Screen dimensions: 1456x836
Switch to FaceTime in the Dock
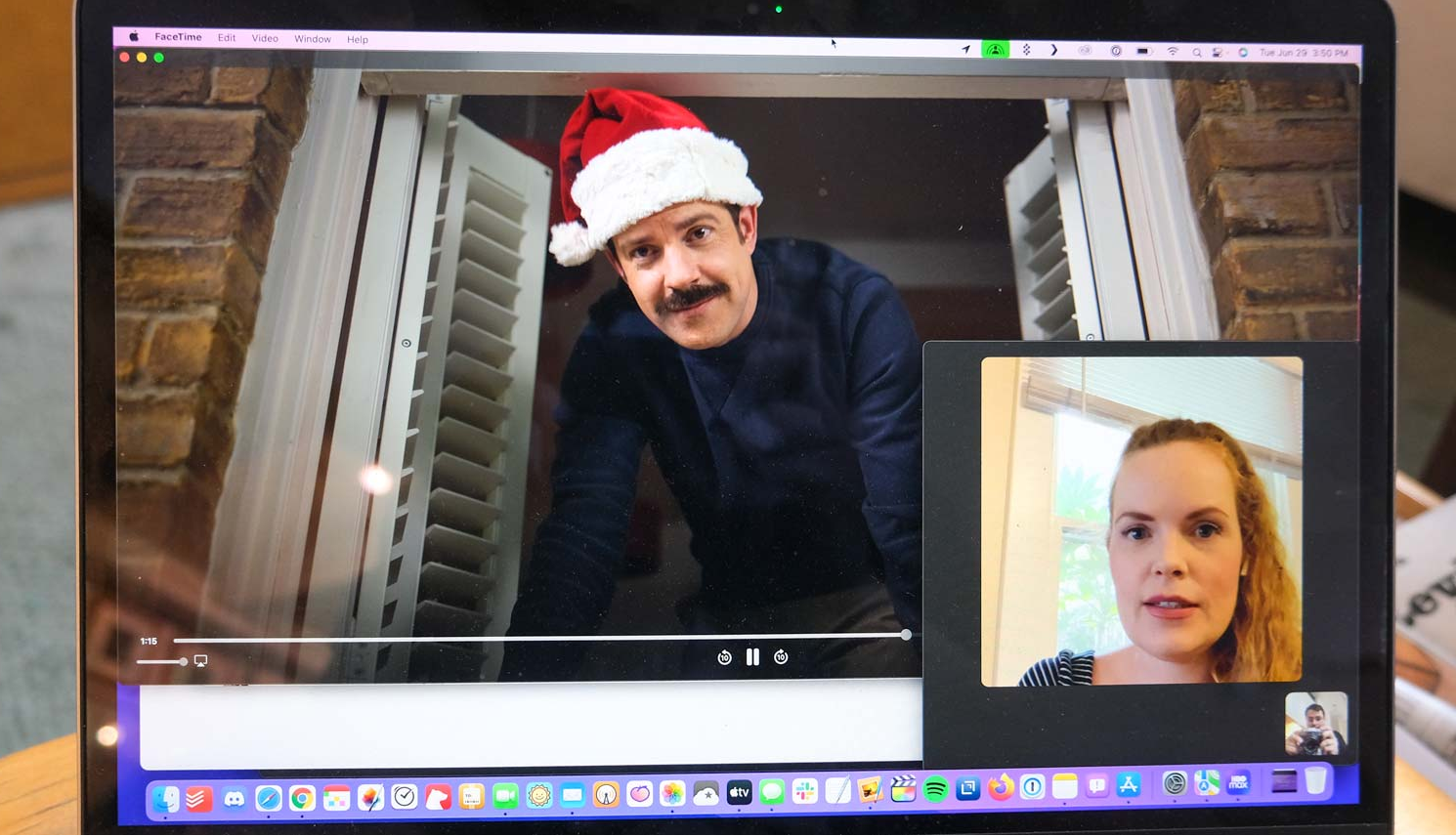point(505,797)
